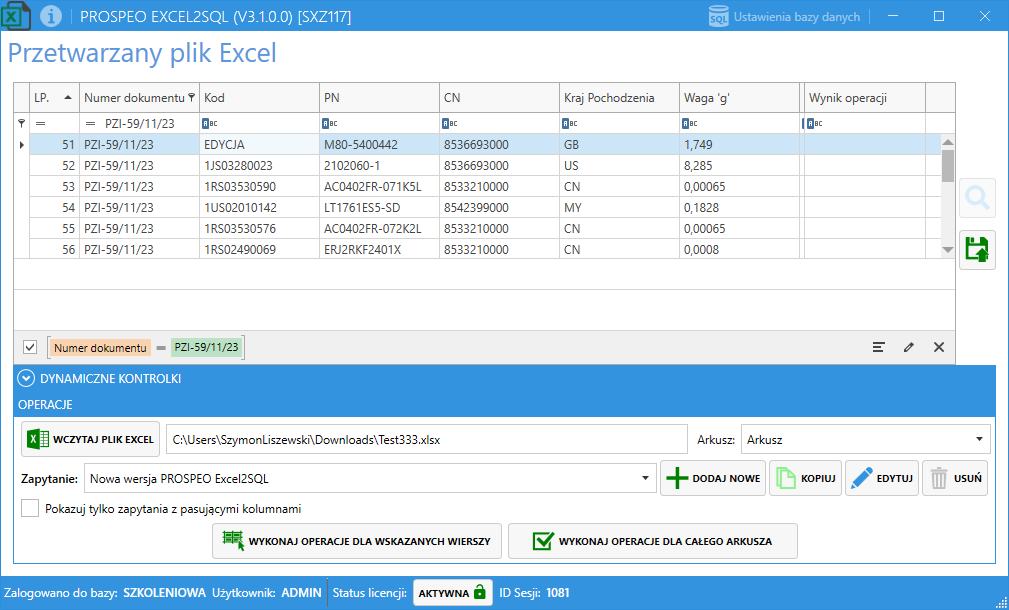Clear filter with the X icon
The image size is (1009, 610).
point(939,347)
